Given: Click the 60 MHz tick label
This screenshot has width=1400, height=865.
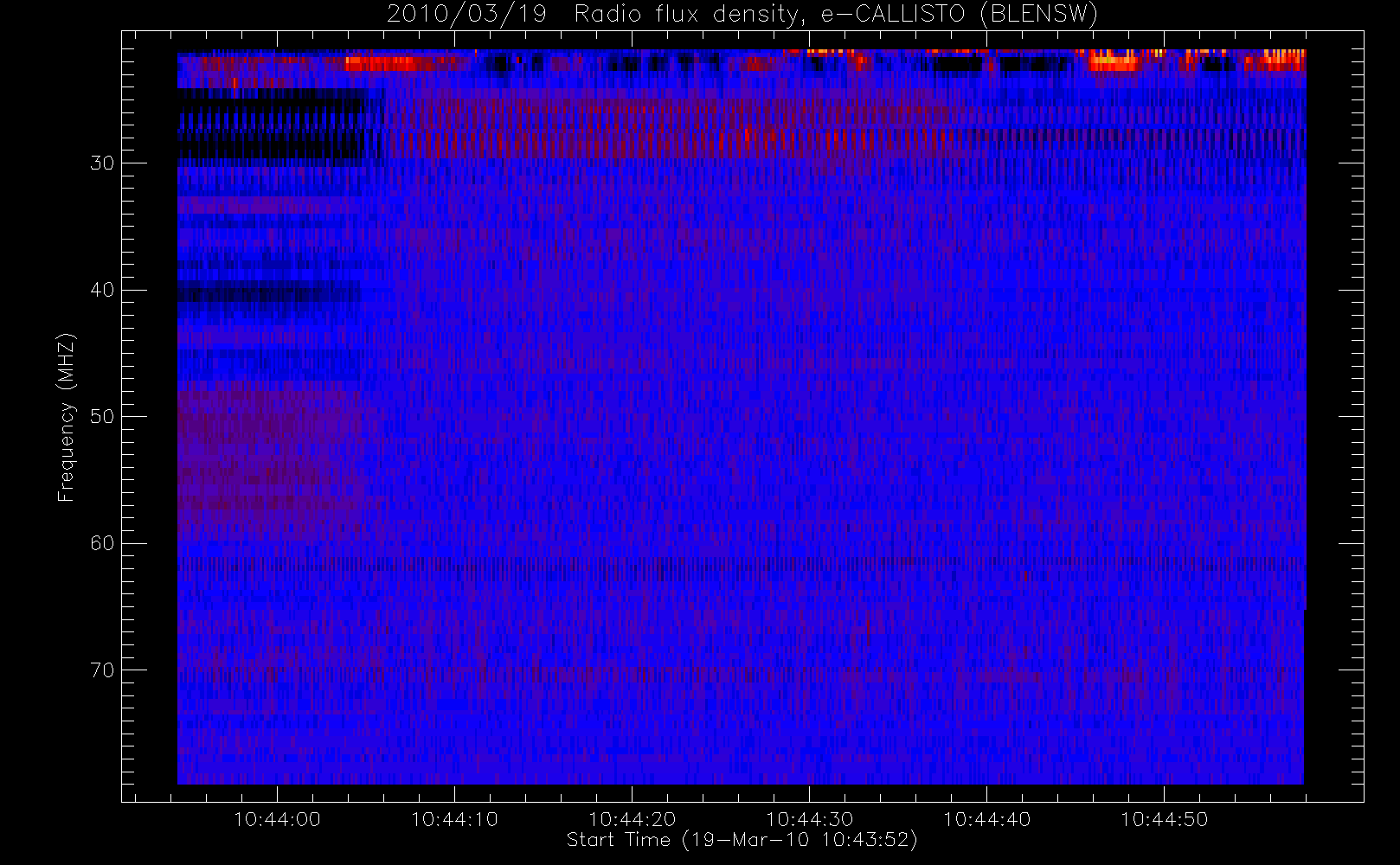Looking at the screenshot, I should tap(102, 543).
